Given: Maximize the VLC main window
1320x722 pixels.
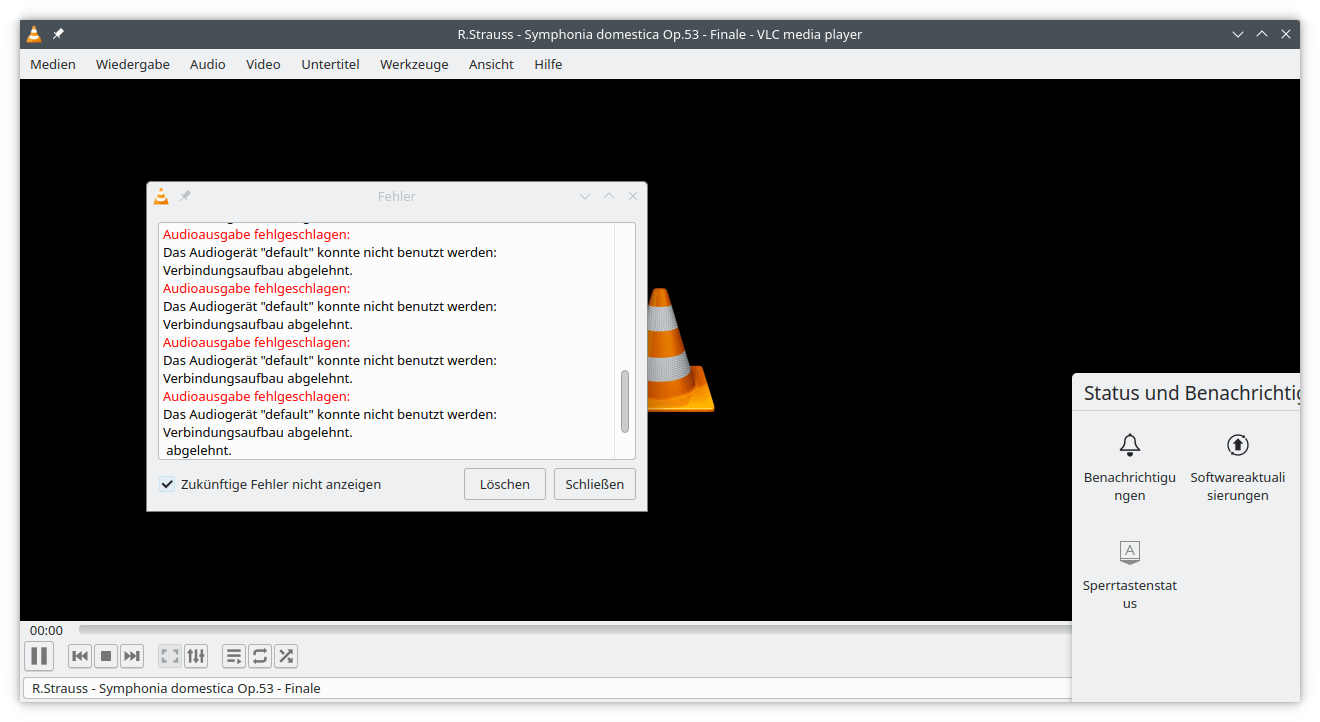Looking at the screenshot, I should (x=1262, y=34).
